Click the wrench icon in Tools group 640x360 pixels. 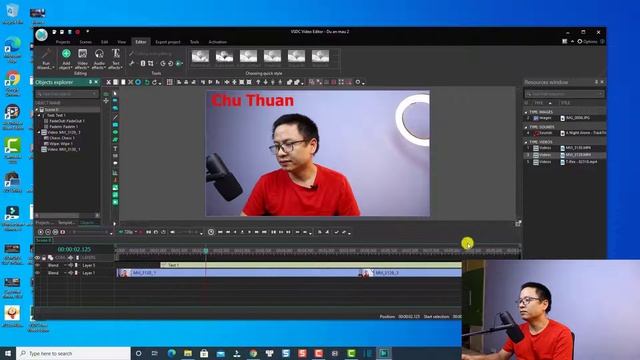tap(131, 63)
